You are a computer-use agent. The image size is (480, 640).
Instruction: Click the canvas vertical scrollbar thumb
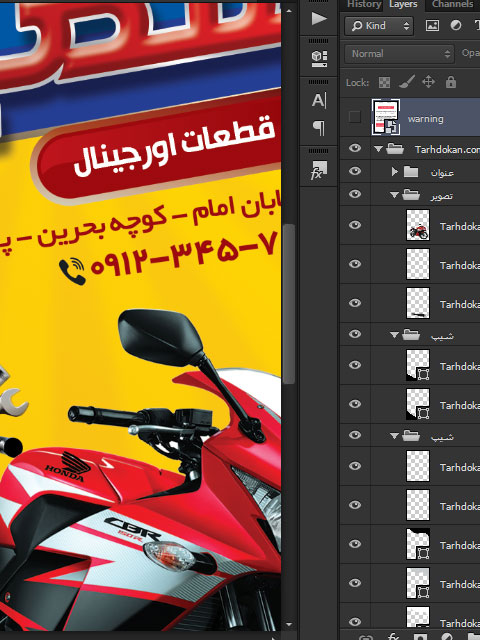click(289, 304)
